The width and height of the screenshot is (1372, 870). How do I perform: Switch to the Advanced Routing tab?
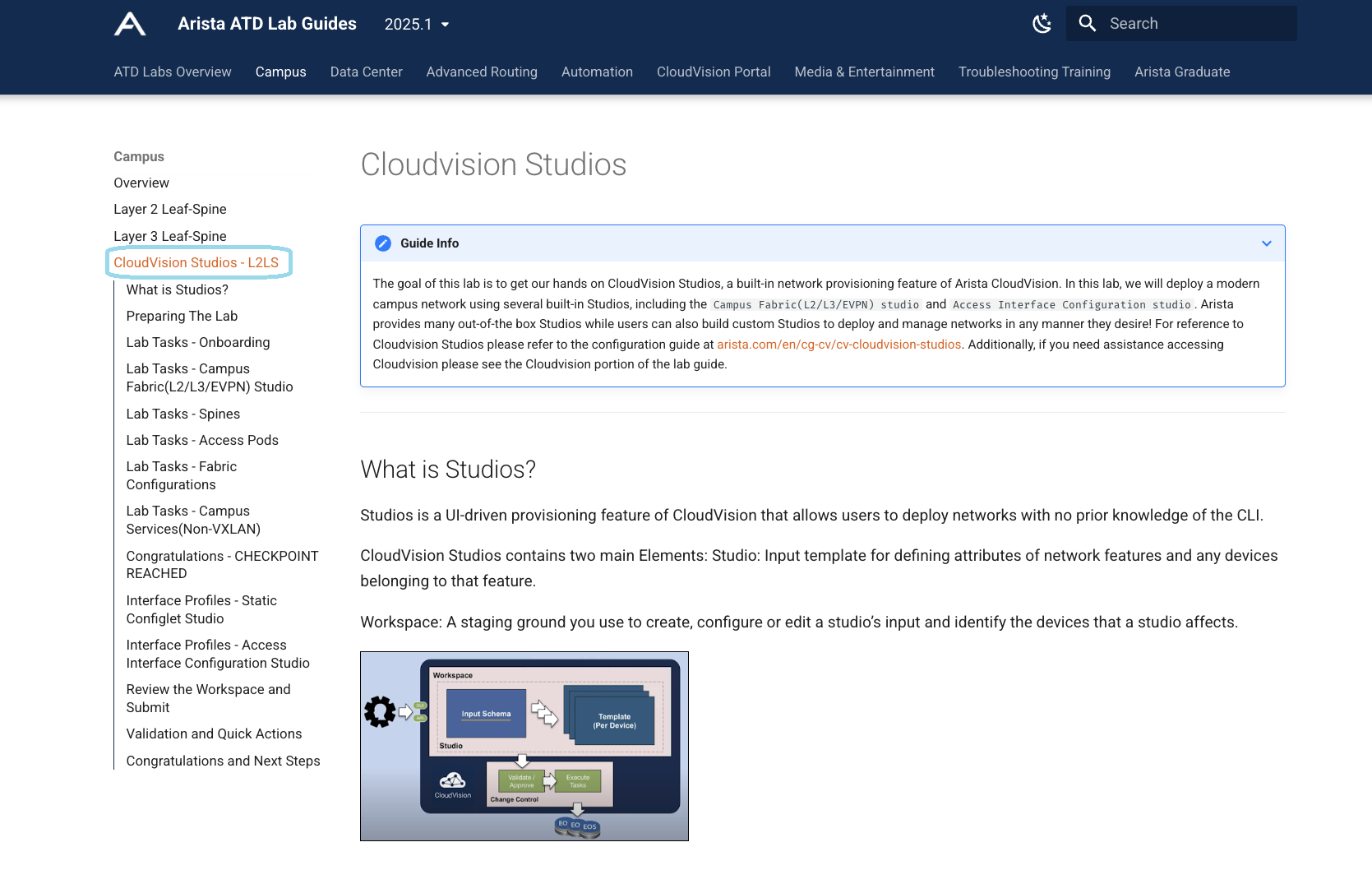point(482,72)
